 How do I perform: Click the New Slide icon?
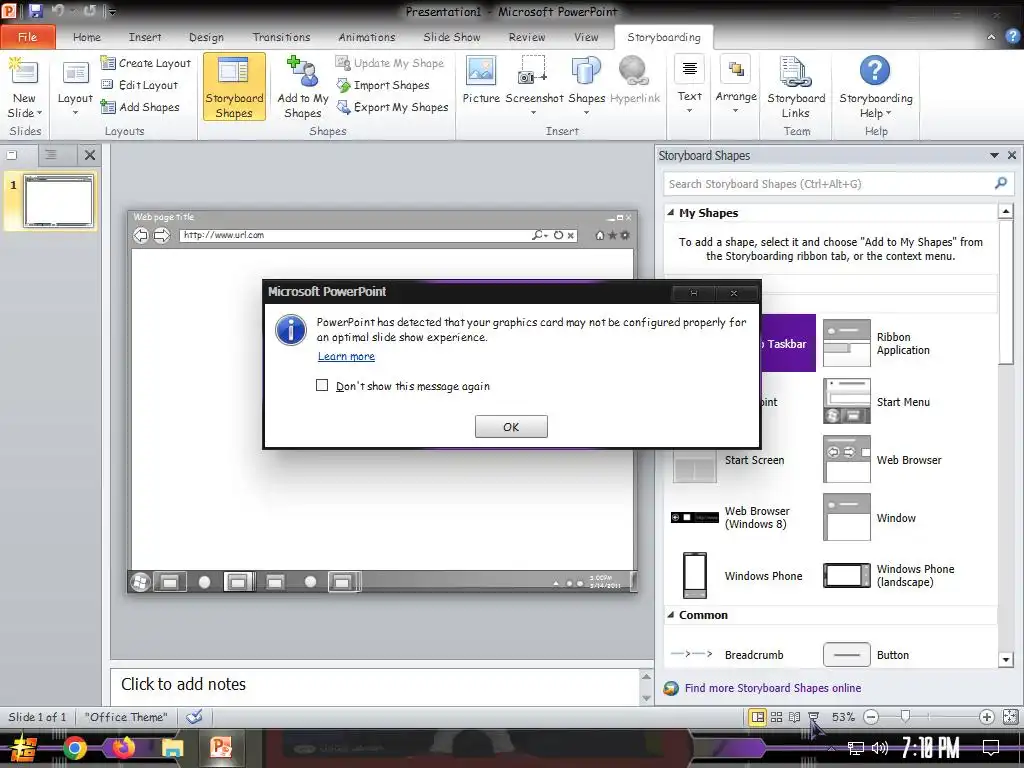coord(24,71)
